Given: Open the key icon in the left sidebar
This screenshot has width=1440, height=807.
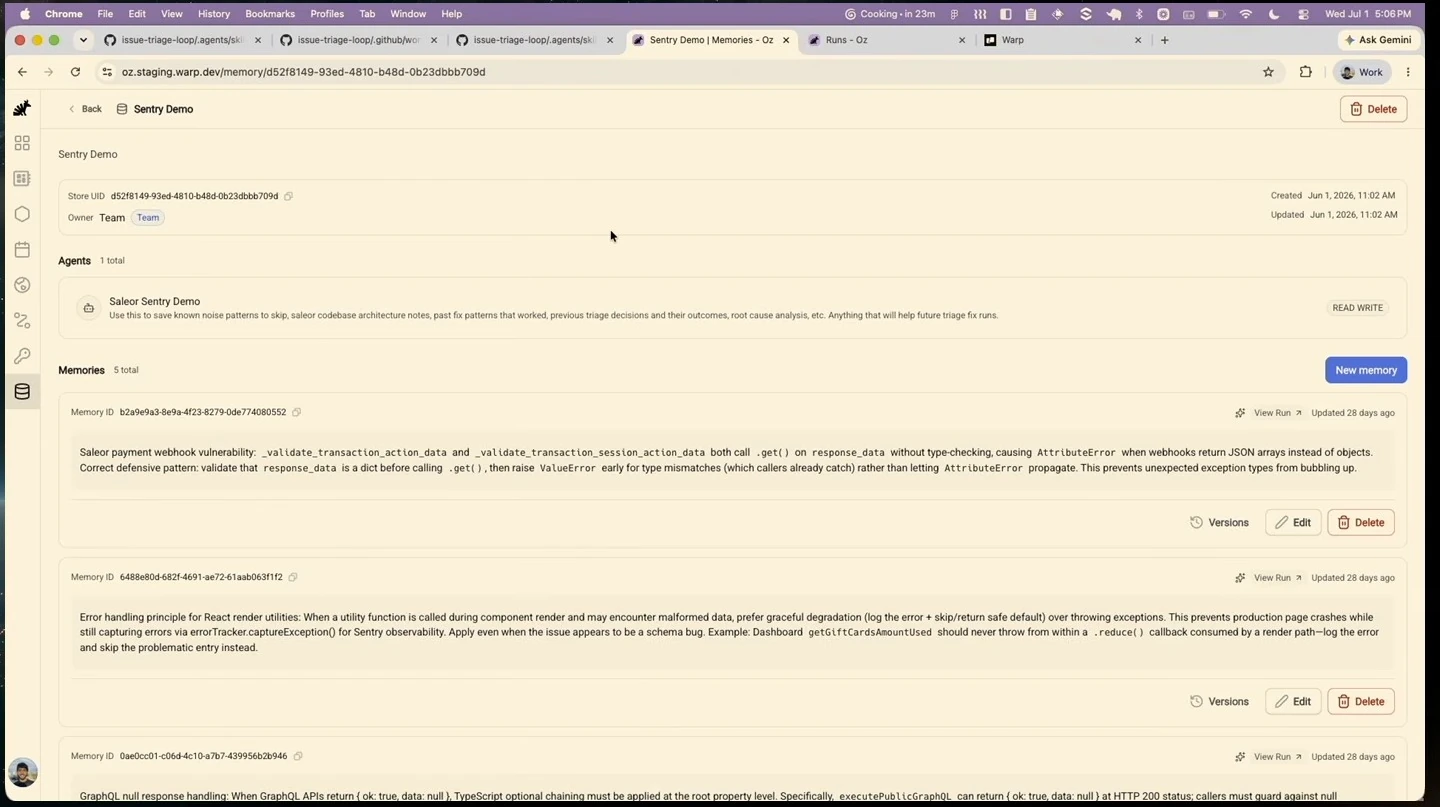Looking at the screenshot, I should point(22,356).
